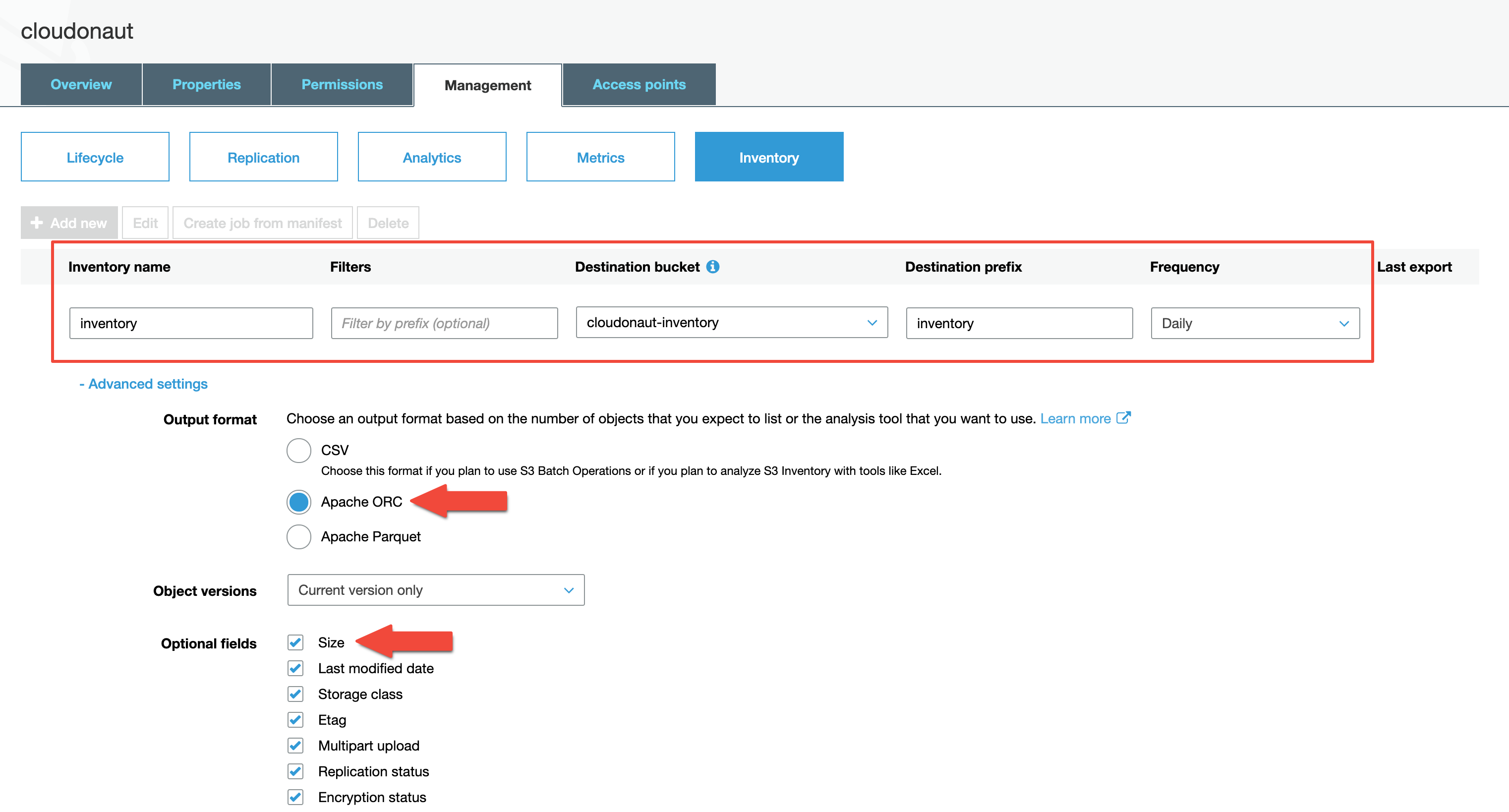Open the Destination bucket dropdown
Screen dimensions: 1509x812
point(732,322)
